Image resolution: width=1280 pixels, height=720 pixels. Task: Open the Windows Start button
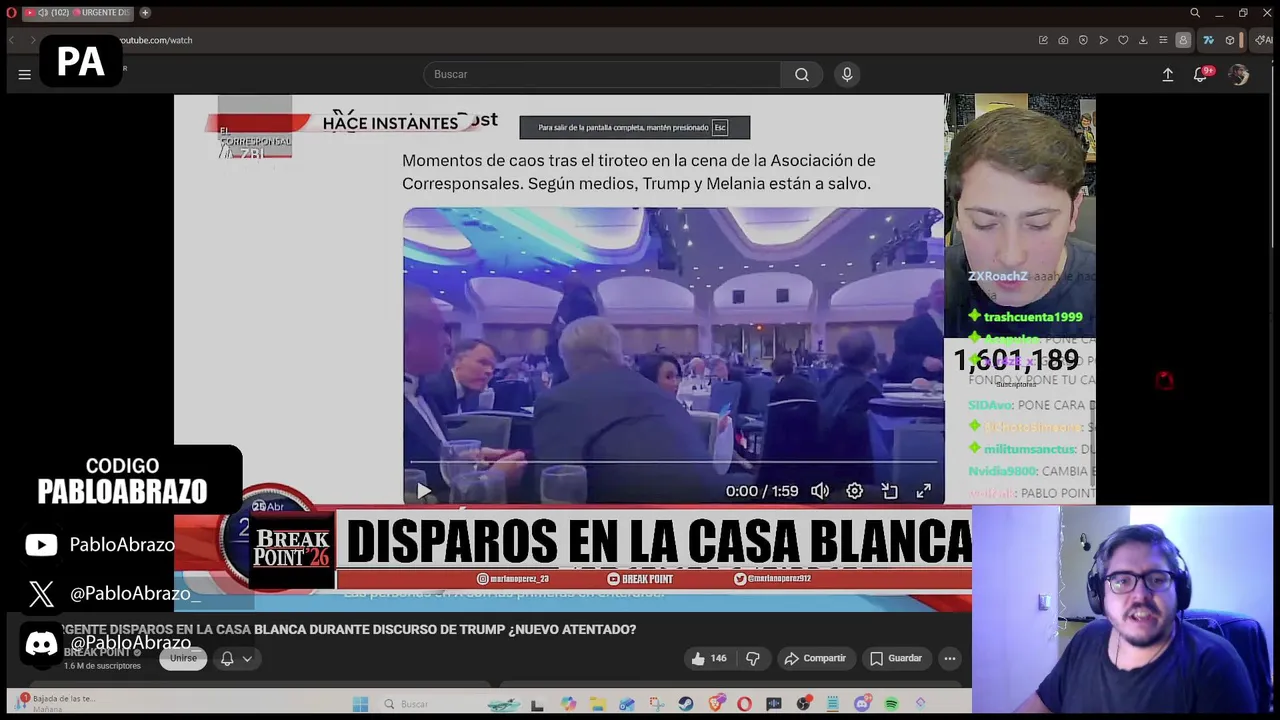tap(361, 704)
